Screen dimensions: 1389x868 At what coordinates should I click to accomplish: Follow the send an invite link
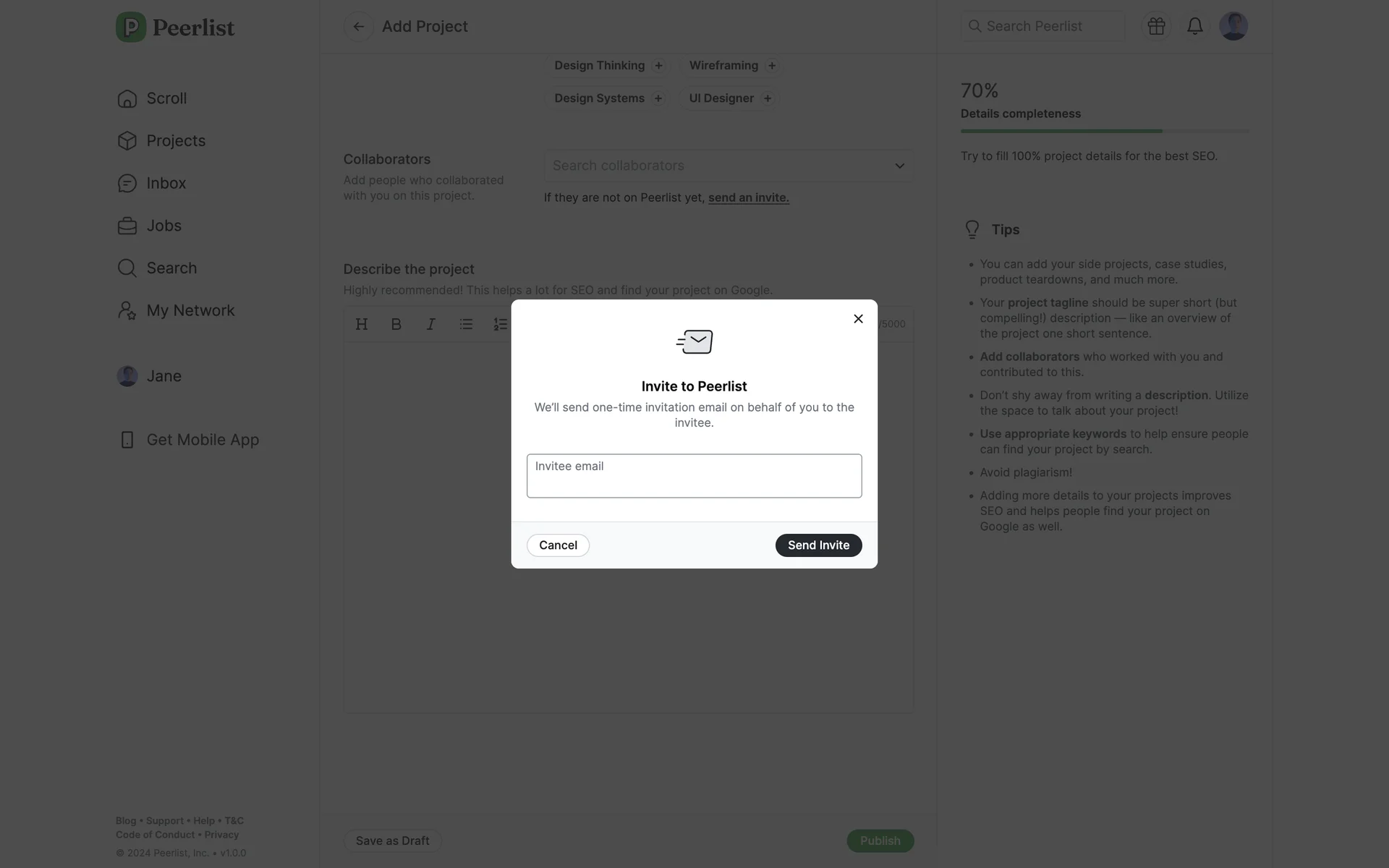[748, 197]
